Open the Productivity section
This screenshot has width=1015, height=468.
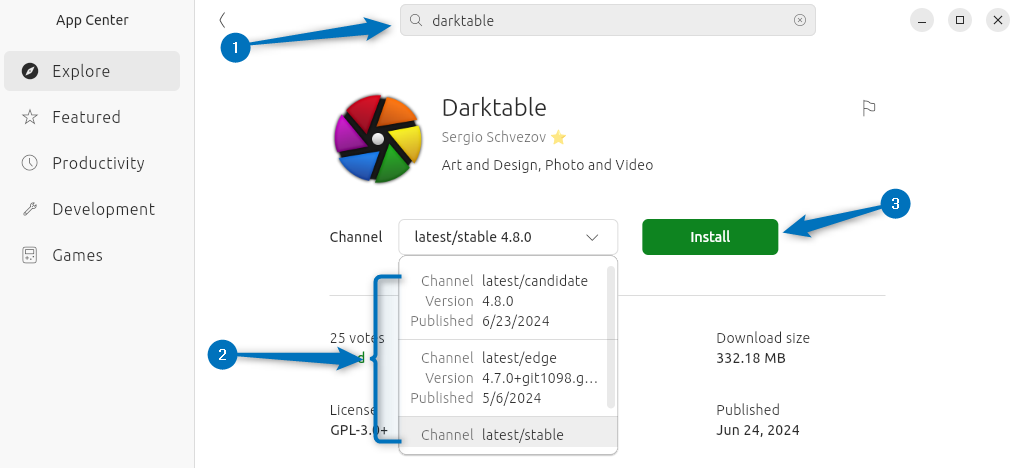[92, 163]
